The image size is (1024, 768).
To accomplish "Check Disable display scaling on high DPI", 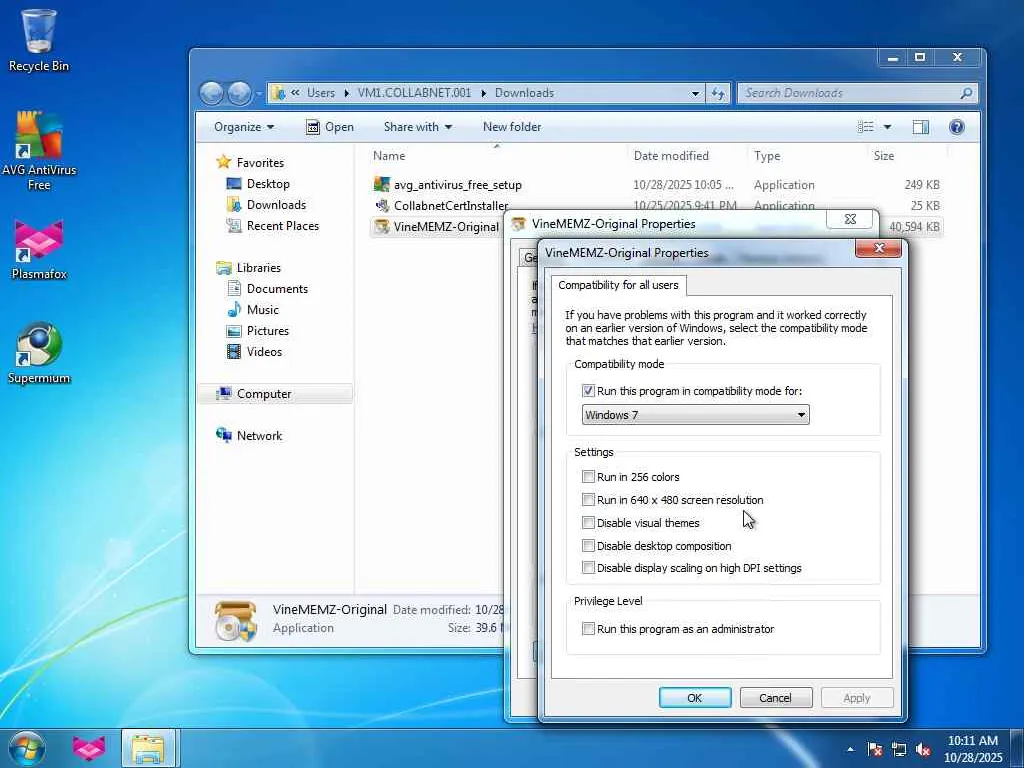I will tap(588, 568).
